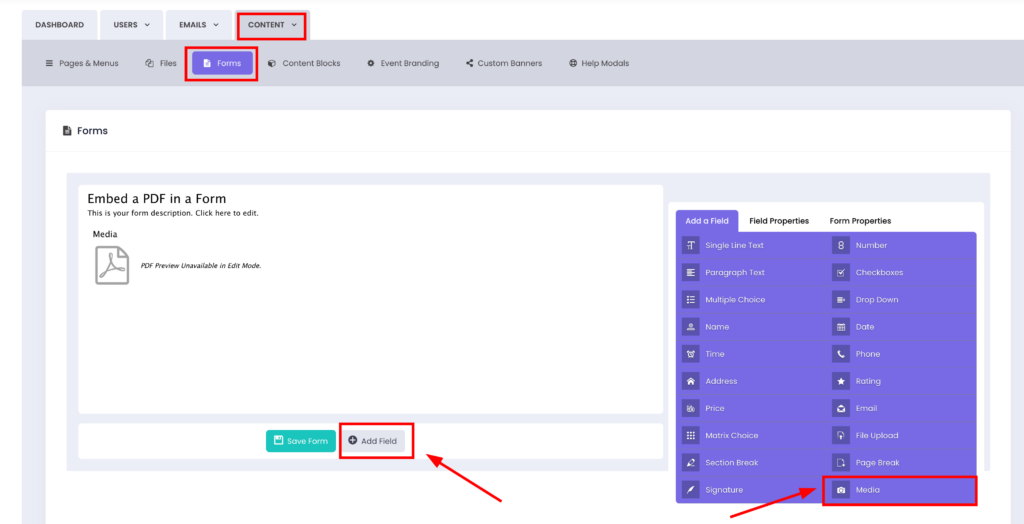This screenshot has width=1024, height=524.
Task: Switch to the Field Properties tab
Action: click(779, 221)
